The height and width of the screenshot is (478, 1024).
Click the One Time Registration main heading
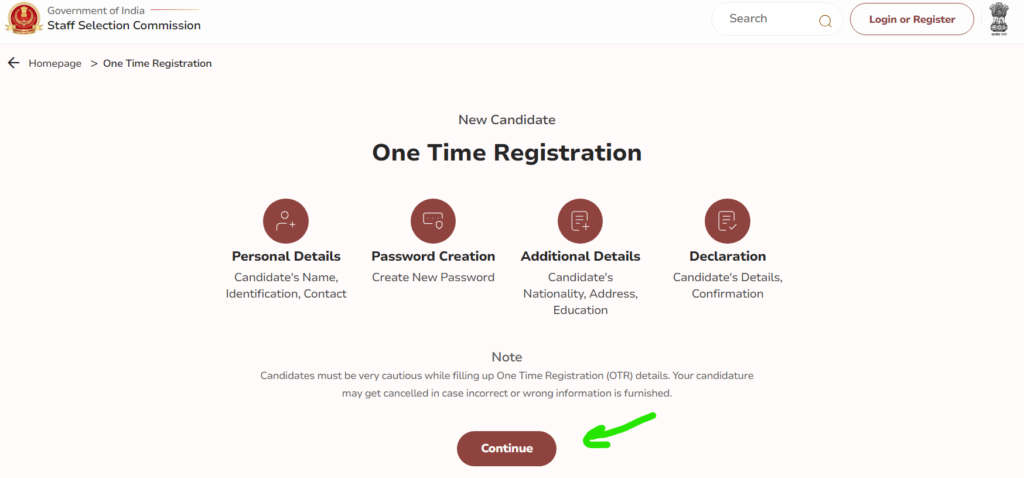(507, 152)
